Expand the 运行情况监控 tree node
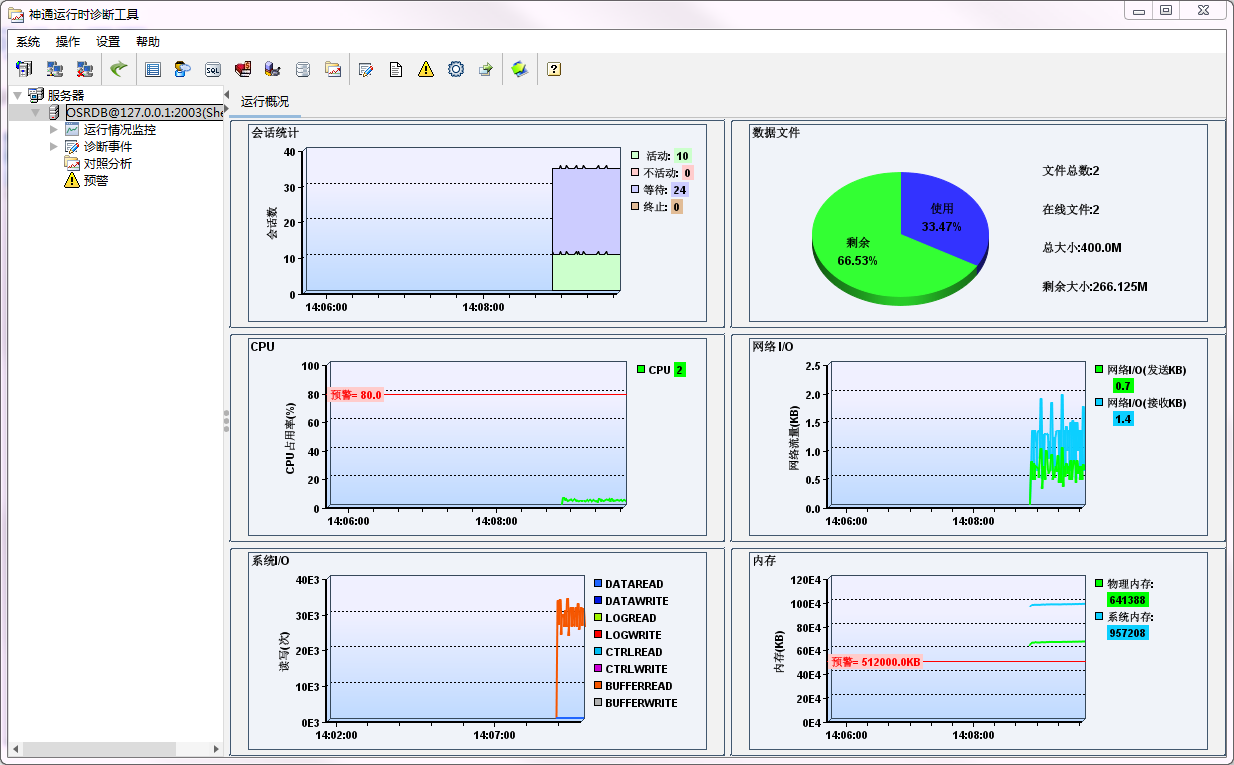This screenshot has height=765, width=1234. click(x=54, y=129)
